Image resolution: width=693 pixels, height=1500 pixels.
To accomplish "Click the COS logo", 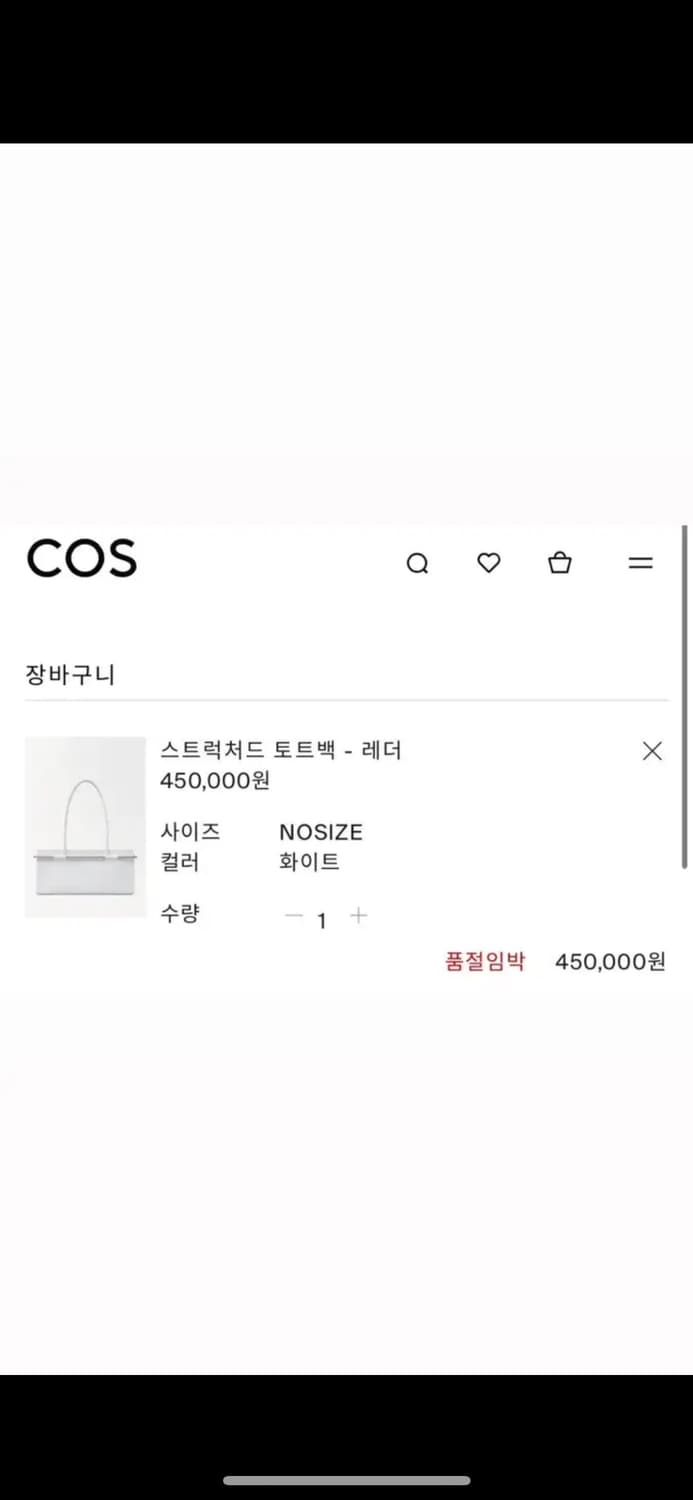I will (82, 558).
